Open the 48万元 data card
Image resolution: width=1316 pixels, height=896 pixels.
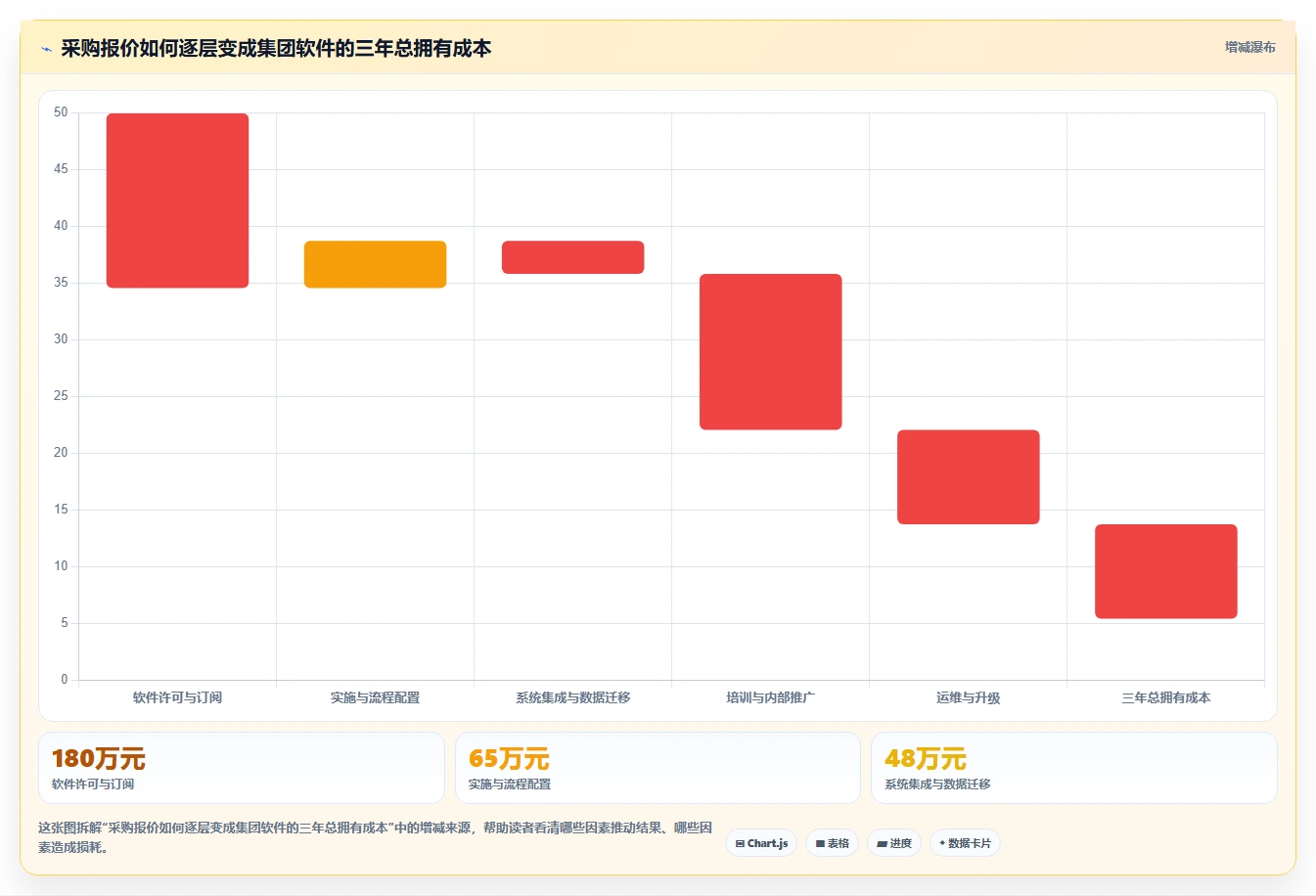pyautogui.click(x=1073, y=768)
